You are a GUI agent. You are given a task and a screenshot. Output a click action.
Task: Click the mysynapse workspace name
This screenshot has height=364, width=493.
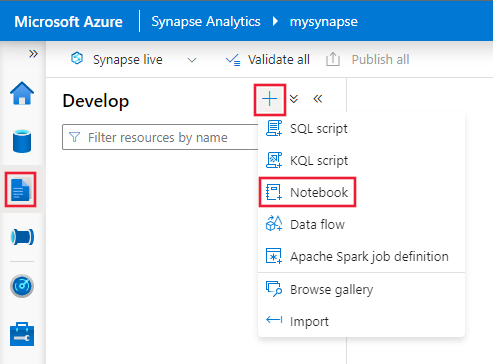point(323,22)
